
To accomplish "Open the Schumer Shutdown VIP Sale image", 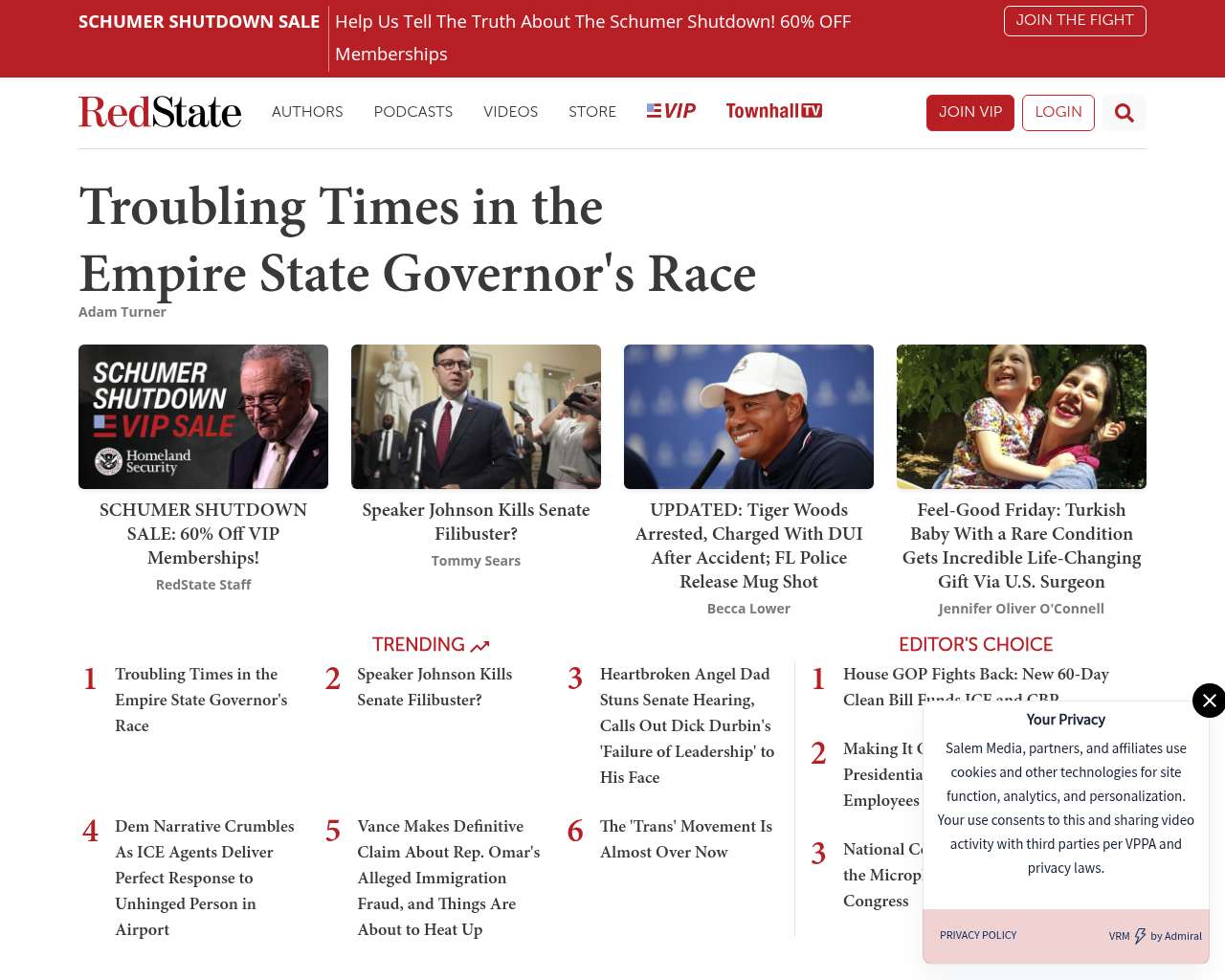I will coord(203,416).
